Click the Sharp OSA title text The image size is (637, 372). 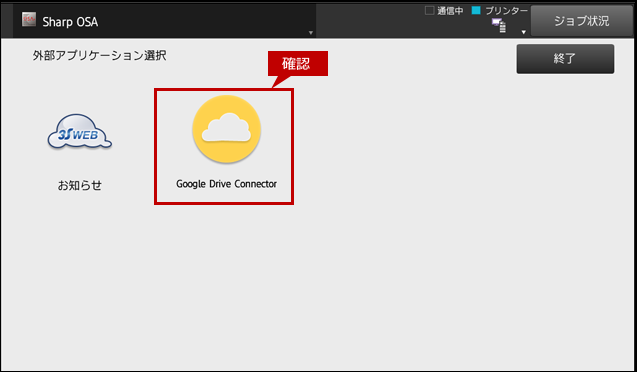click(x=70, y=22)
